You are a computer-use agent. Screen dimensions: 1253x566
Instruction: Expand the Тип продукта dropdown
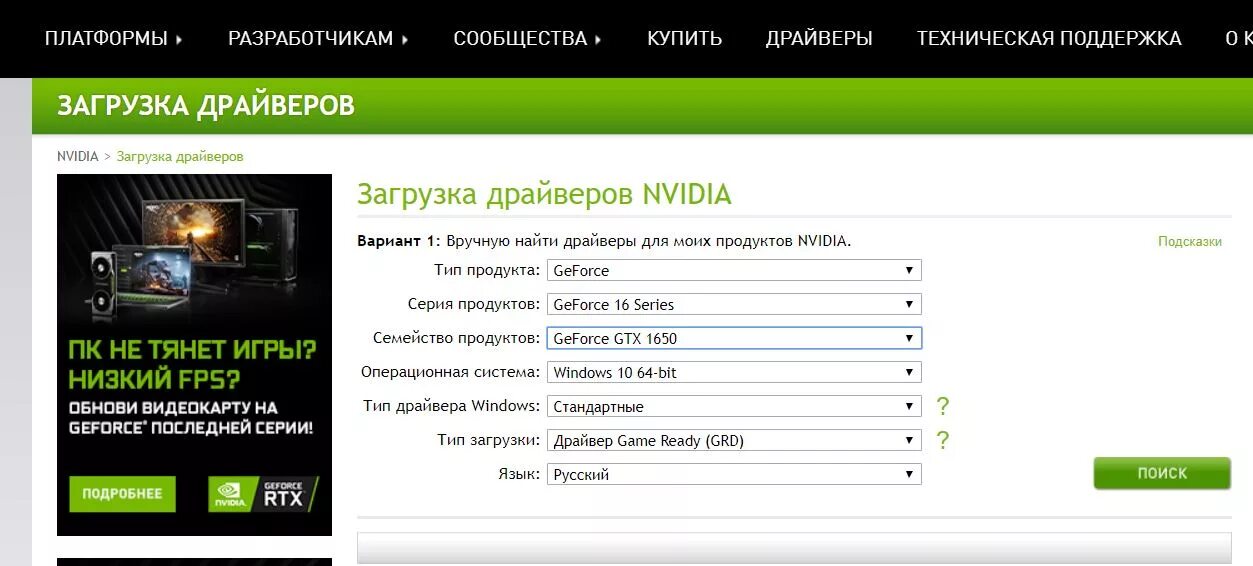tap(734, 270)
